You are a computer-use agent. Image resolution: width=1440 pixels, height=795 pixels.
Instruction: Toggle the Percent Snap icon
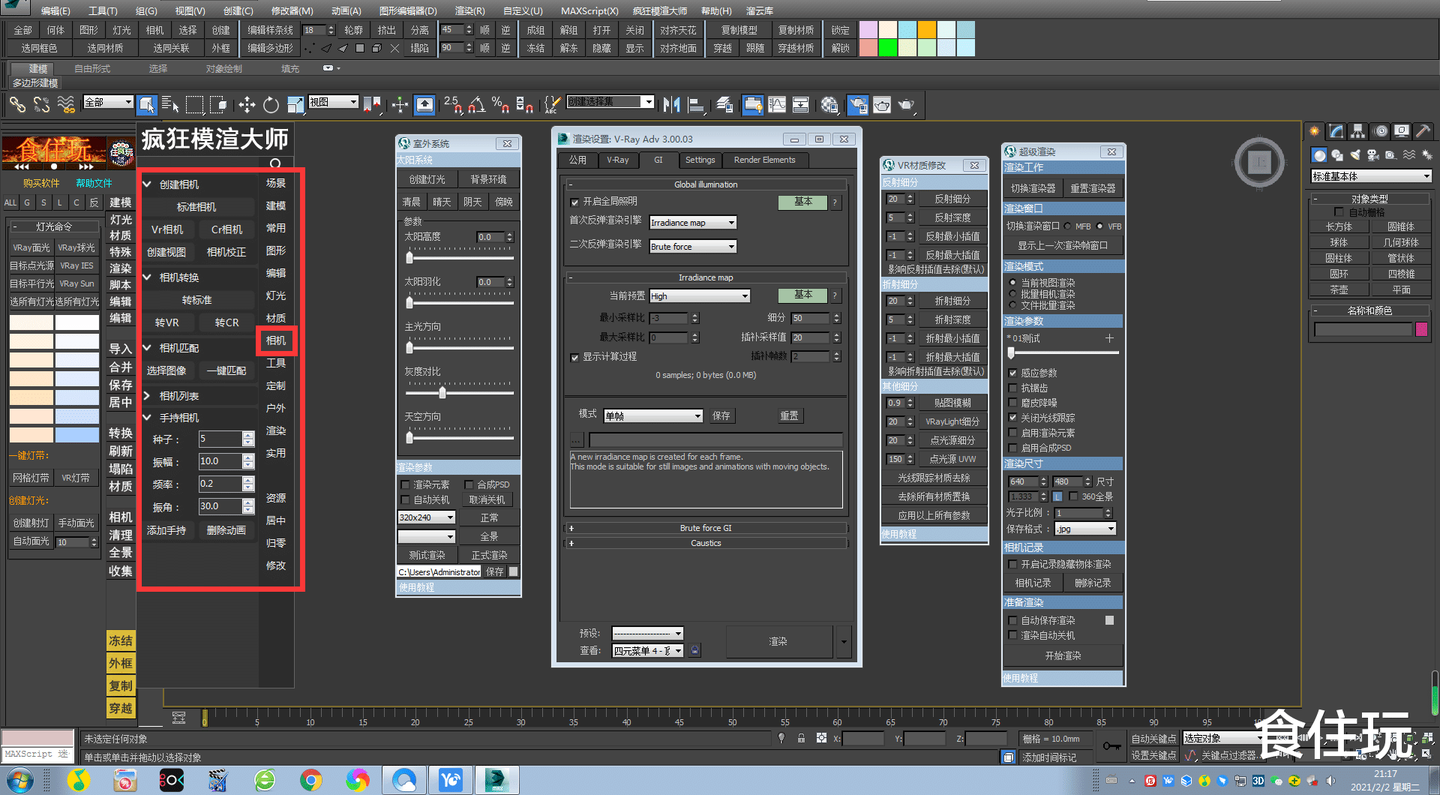pyautogui.click(x=499, y=103)
